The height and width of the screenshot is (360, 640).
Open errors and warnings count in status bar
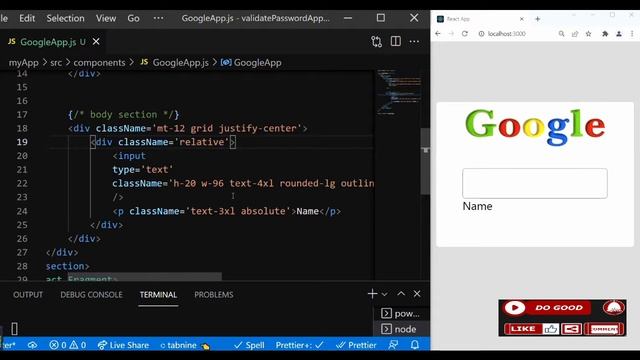pyautogui.click(x=68, y=345)
